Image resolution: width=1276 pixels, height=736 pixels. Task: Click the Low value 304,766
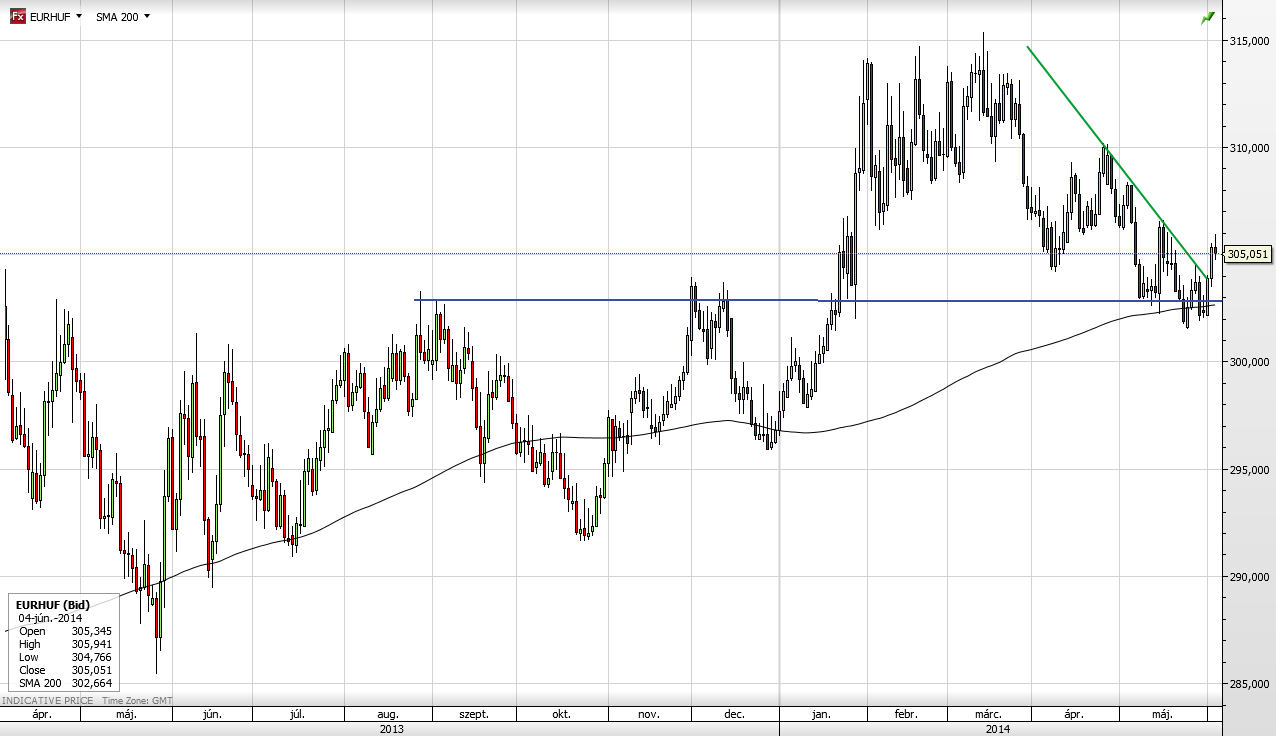point(90,657)
